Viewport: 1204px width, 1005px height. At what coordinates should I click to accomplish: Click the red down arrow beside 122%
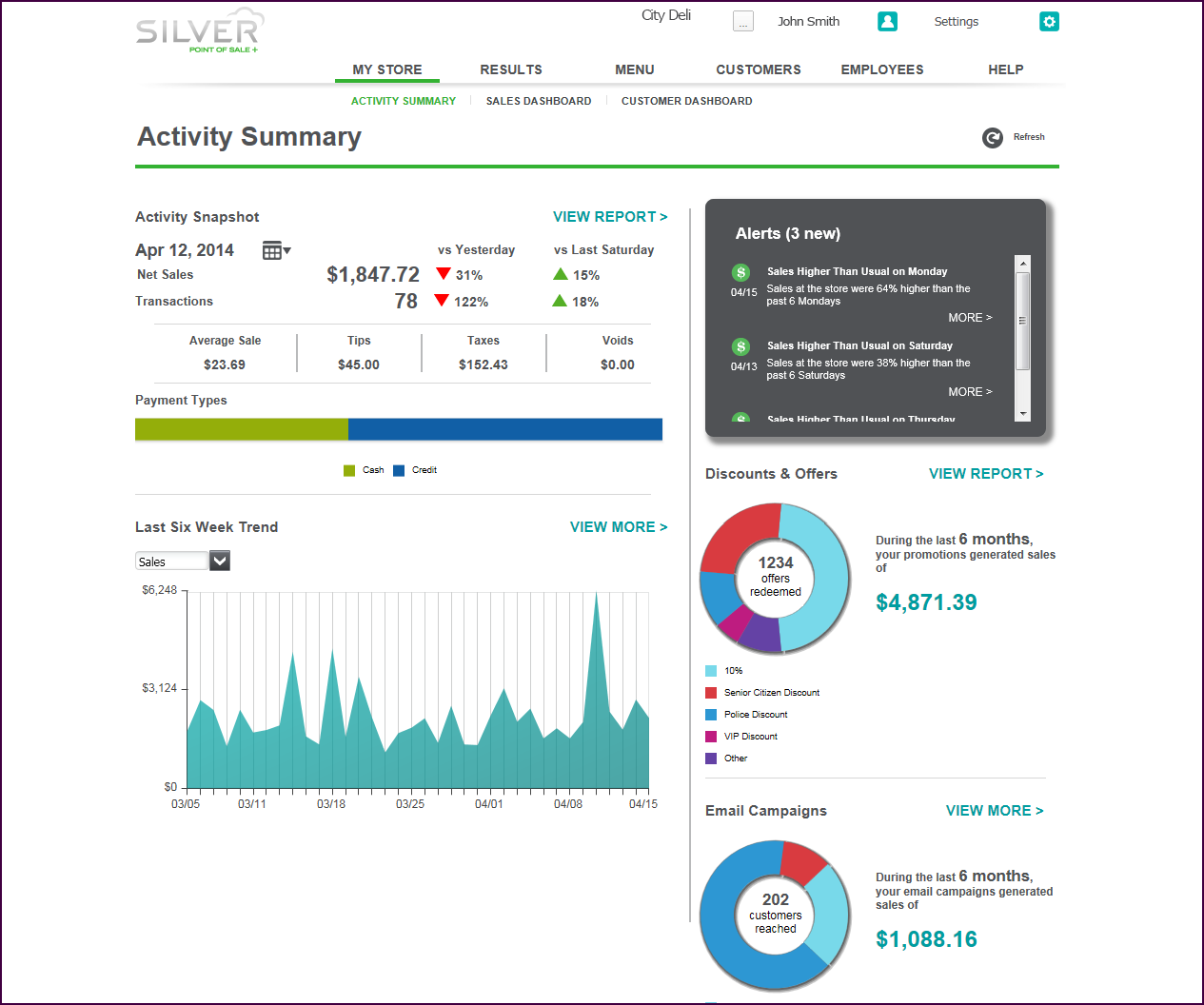(442, 301)
